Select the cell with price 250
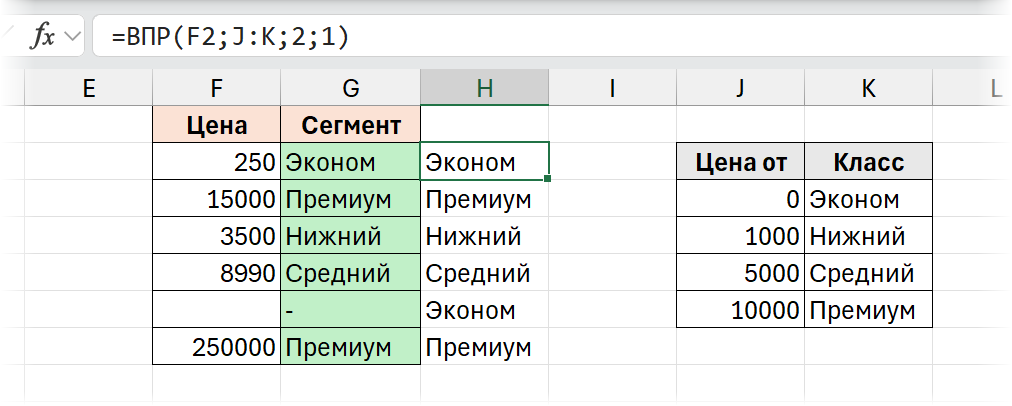This screenshot has height=406, width=1012. point(216,162)
